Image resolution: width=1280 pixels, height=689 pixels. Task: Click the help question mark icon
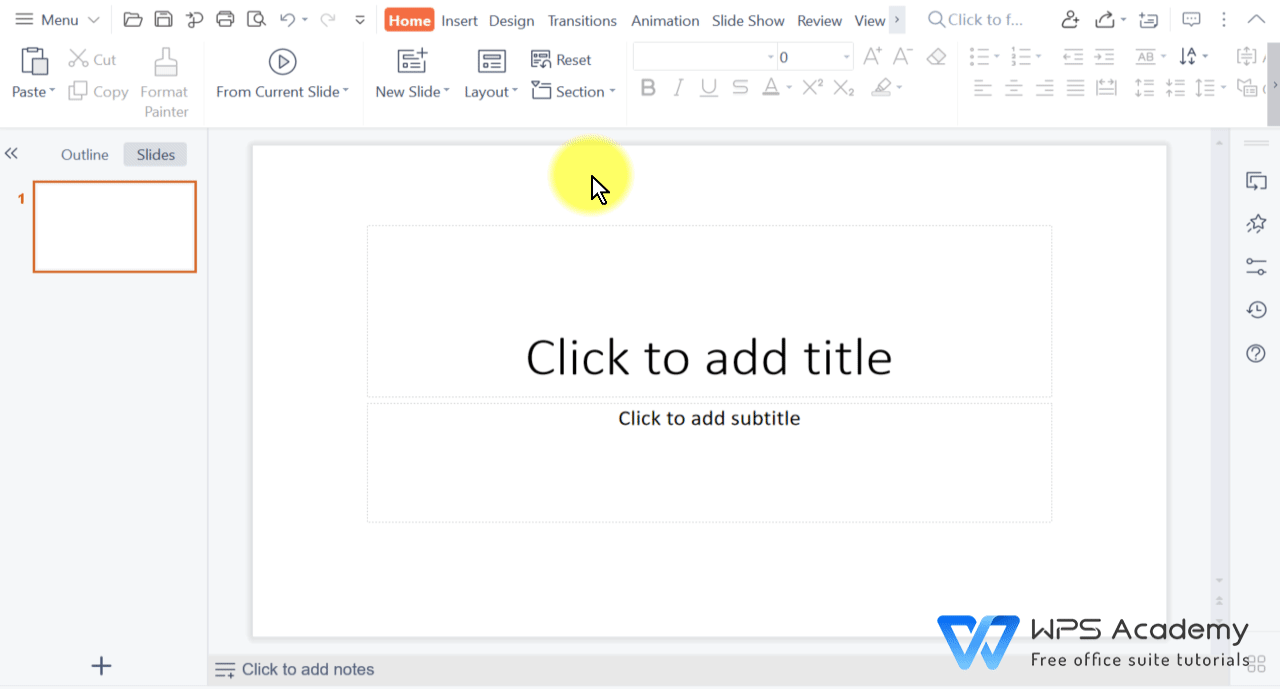pyautogui.click(x=1256, y=353)
